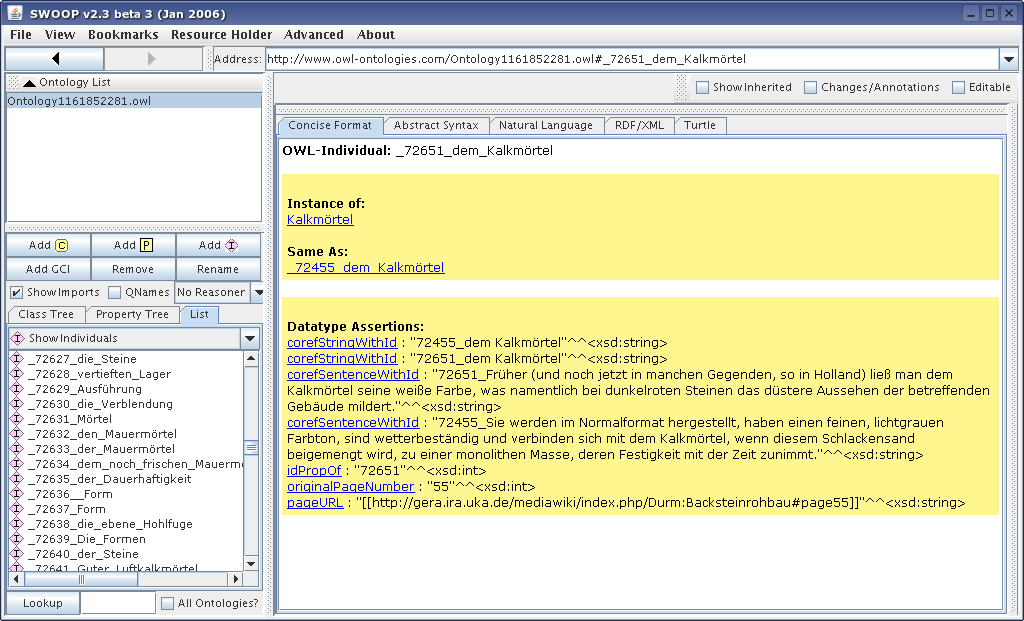Click the back navigation arrow
The height and width of the screenshot is (621, 1024).
[55, 59]
